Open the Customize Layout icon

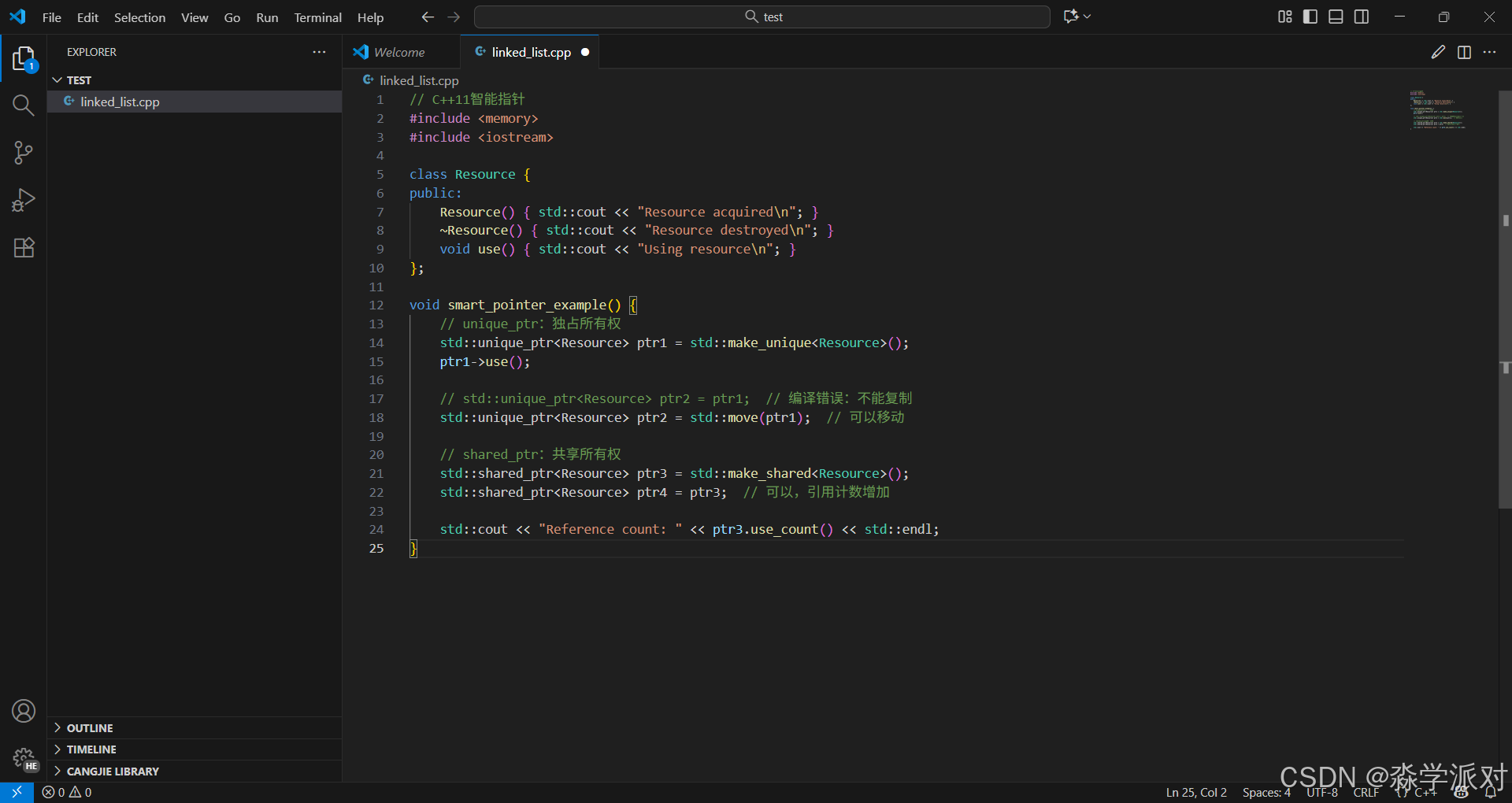(x=1285, y=17)
